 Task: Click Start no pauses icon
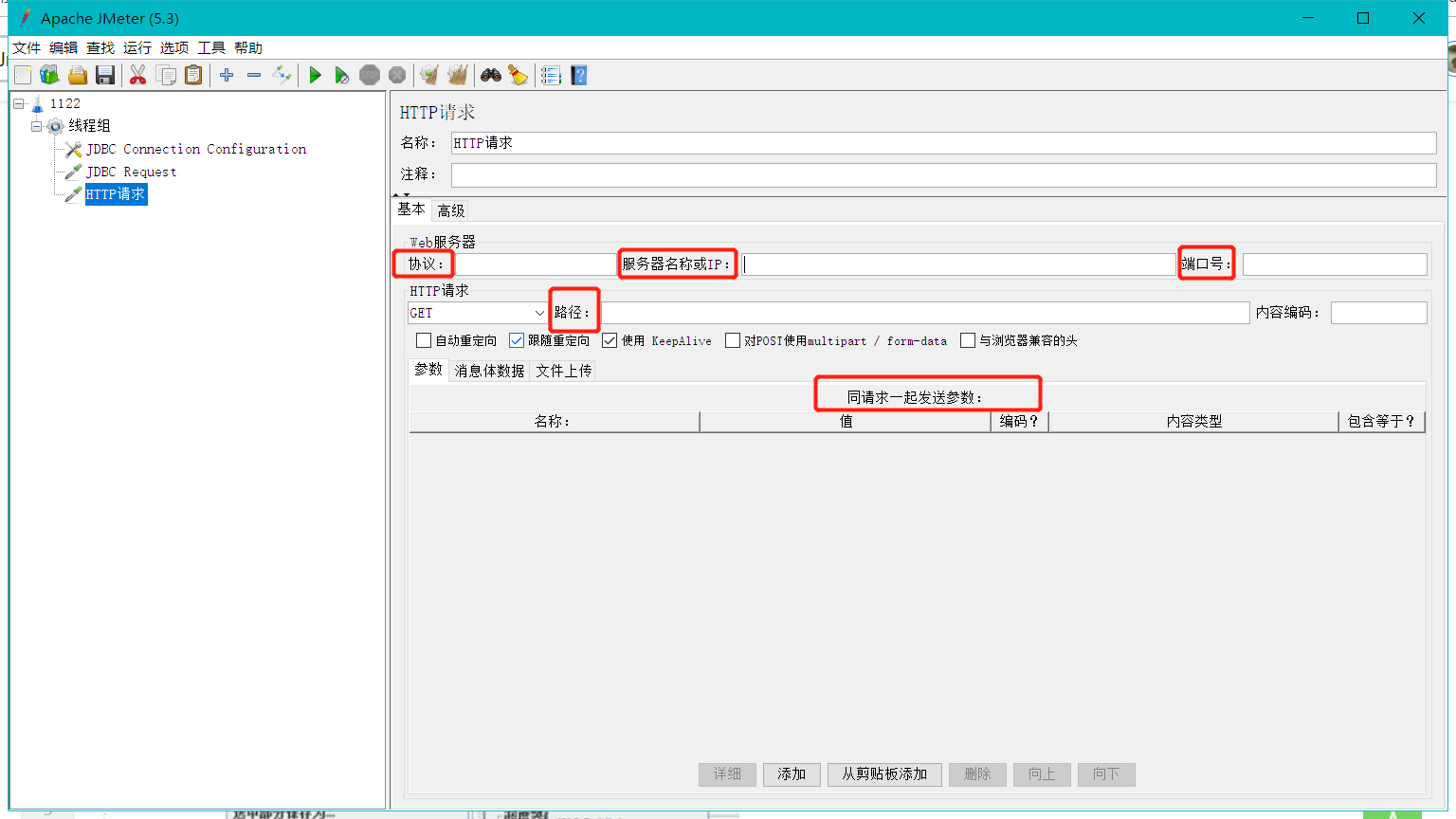pyautogui.click(x=342, y=75)
